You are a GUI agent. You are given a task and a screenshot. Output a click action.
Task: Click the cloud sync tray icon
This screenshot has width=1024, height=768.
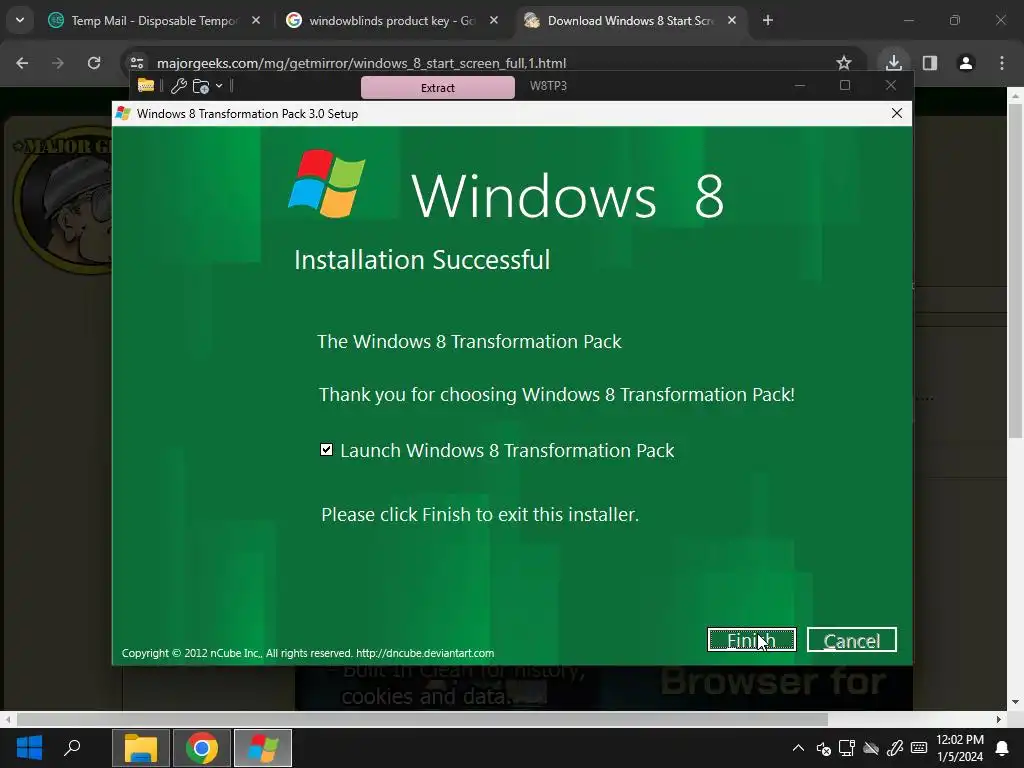pos(871,748)
